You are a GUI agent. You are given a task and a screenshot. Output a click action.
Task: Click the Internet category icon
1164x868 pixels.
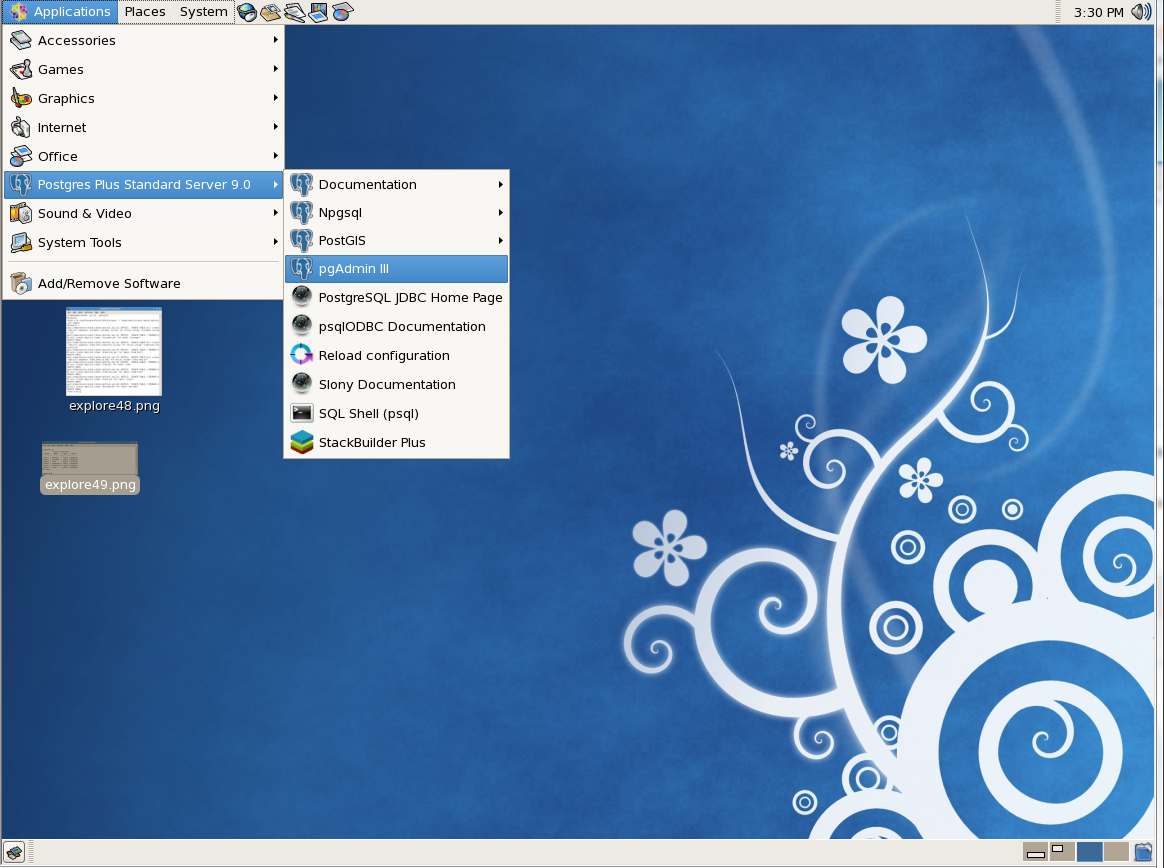[21, 127]
